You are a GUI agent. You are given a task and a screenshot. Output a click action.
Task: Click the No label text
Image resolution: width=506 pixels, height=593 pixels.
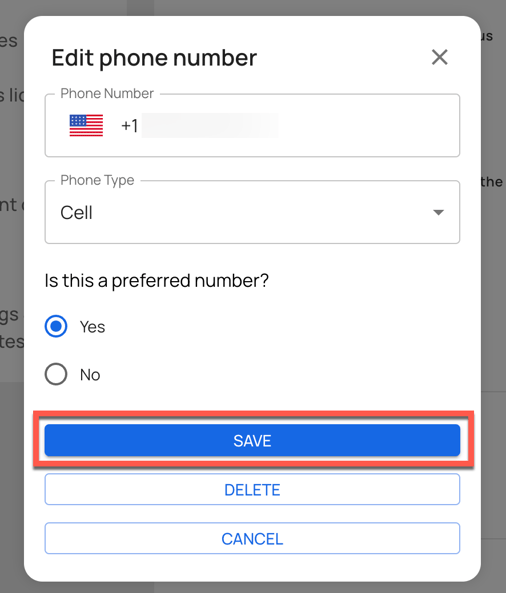(90, 375)
